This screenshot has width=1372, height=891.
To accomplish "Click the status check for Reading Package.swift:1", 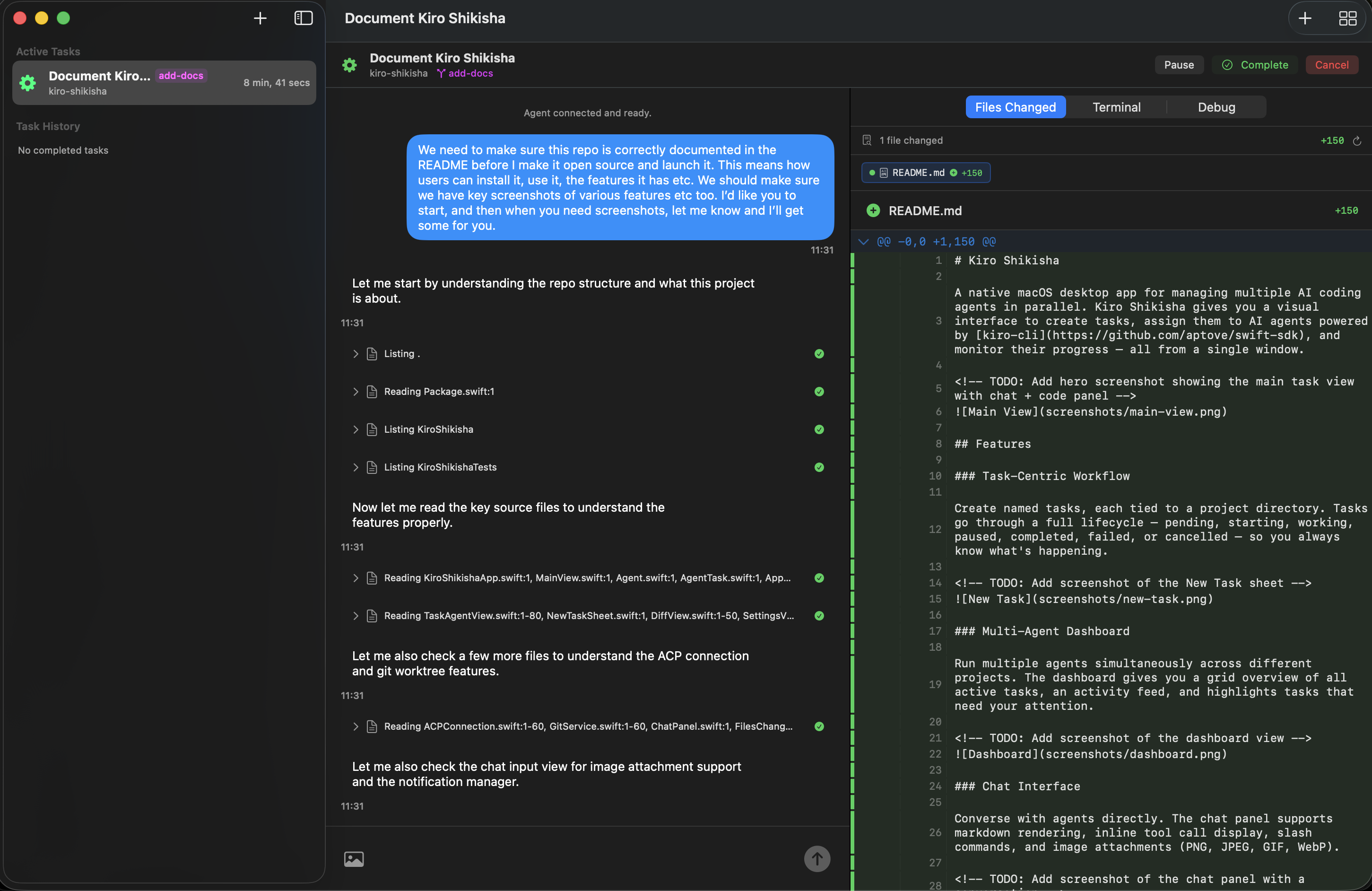I will (x=818, y=392).
